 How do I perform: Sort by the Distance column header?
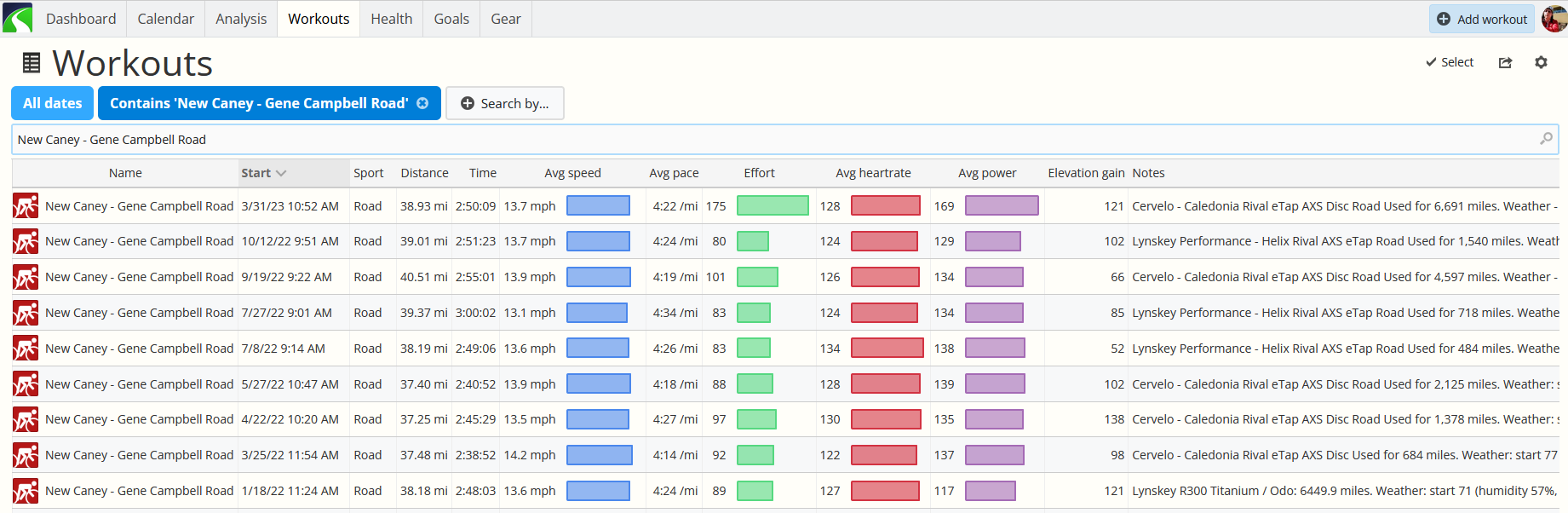click(424, 173)
